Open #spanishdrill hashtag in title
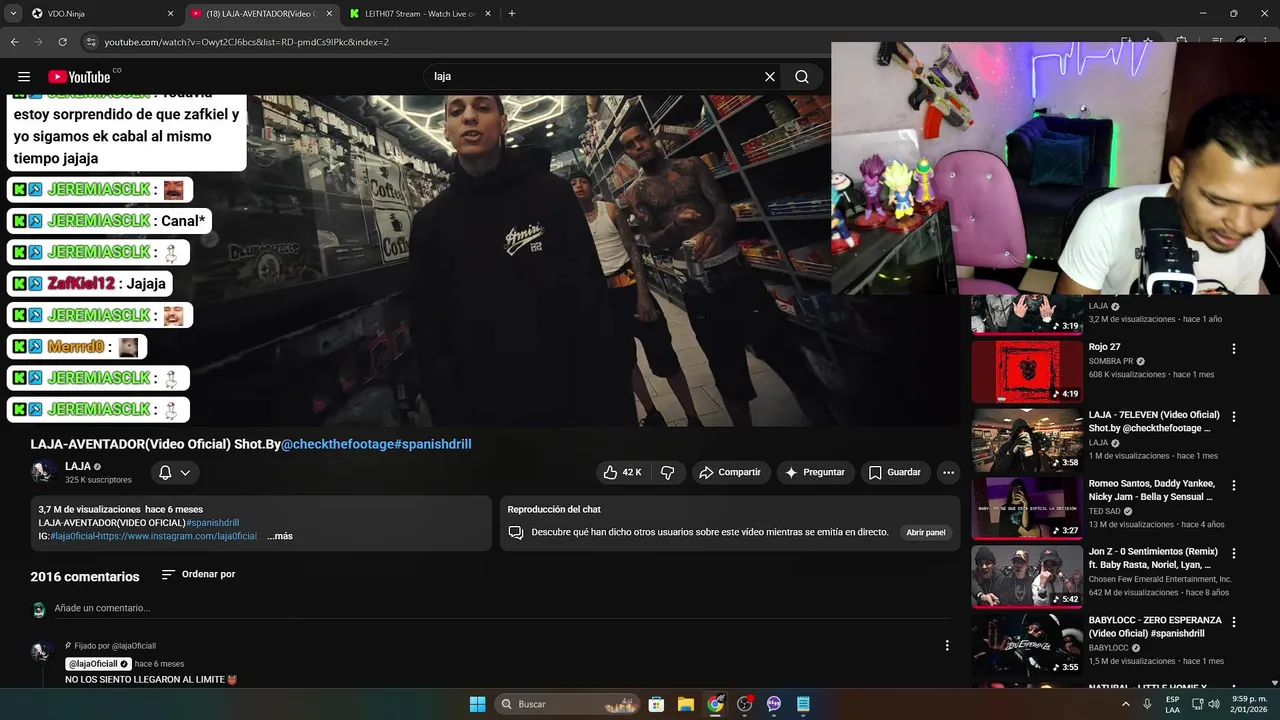This screenshot has height=720, width=1280. (x=433, y=444)
